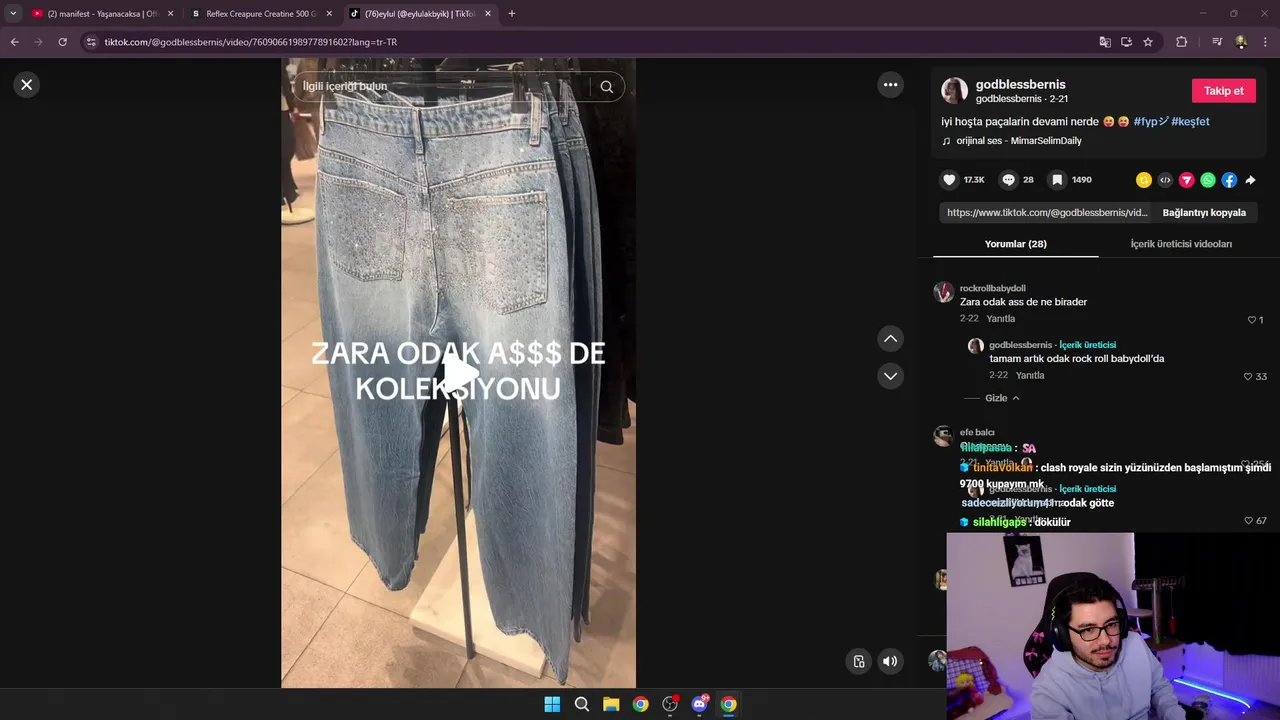Image resolution: width=1280 pixels, height=720 pixels.
Task: Collapse replies with 'Gizle'
Action: [x=1002, y=398]
